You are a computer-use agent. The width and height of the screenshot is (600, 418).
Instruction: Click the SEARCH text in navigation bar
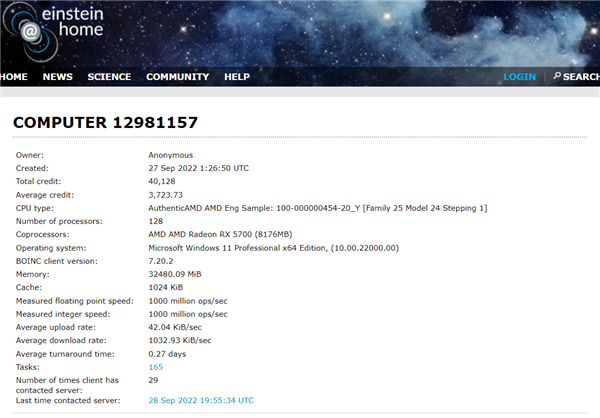(x=582, y=77)
